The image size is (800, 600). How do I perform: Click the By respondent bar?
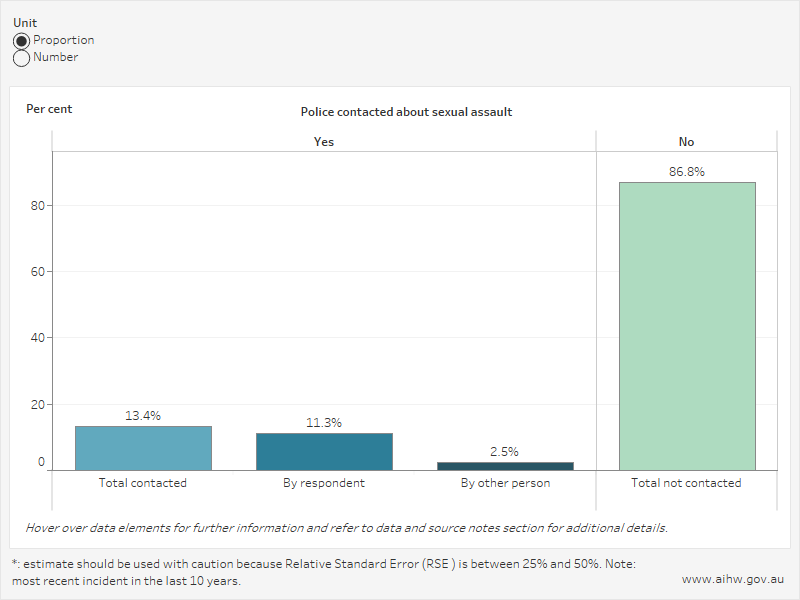[324, 451]
